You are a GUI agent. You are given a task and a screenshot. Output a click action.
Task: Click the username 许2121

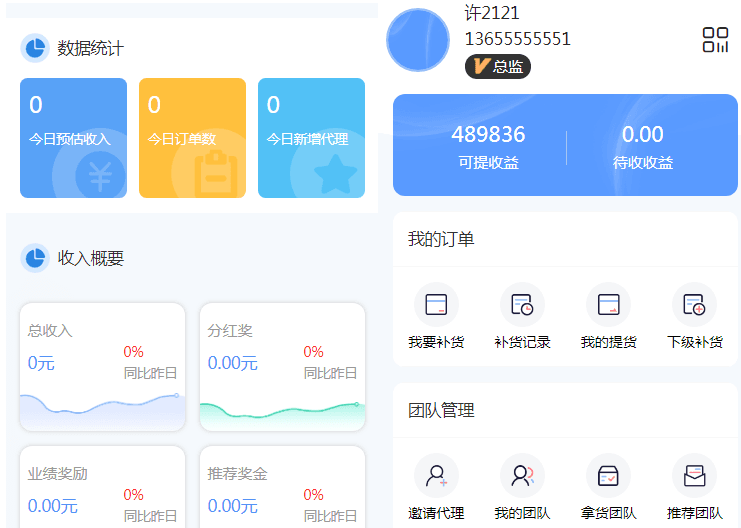point(491,13)
